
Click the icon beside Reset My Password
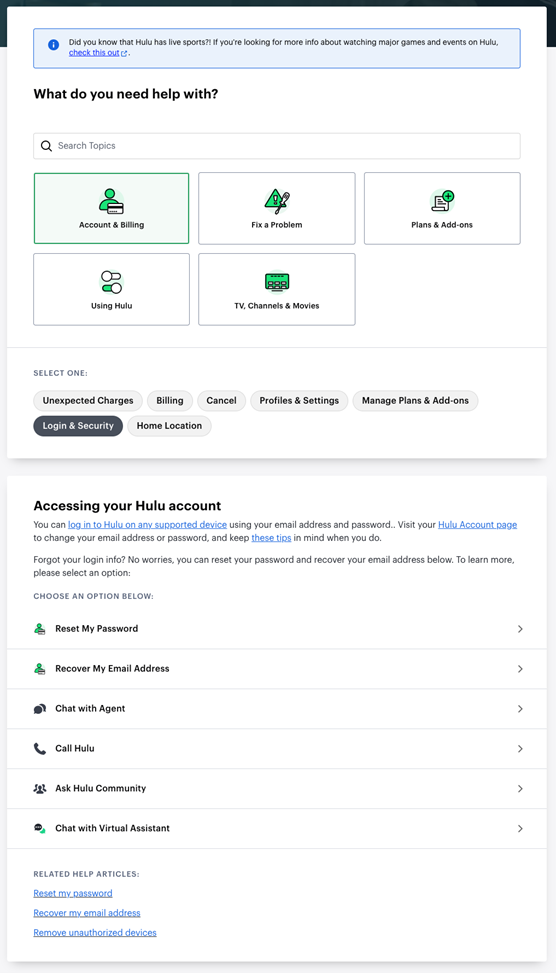click(x=40, y=629)
